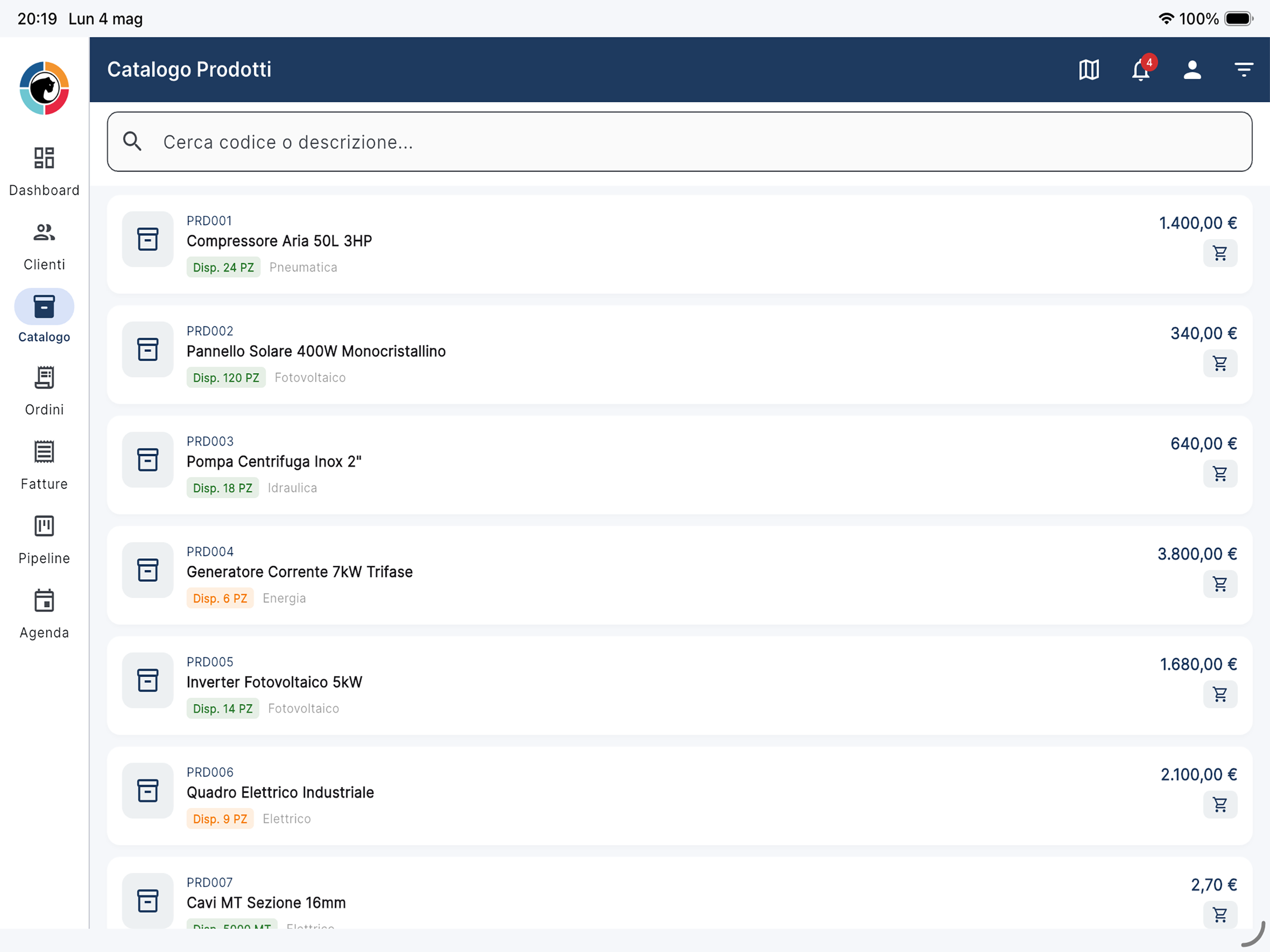Open notifications bell with 4 badge
This screenshot has width=1270, height=952.
coord(1141,70)
